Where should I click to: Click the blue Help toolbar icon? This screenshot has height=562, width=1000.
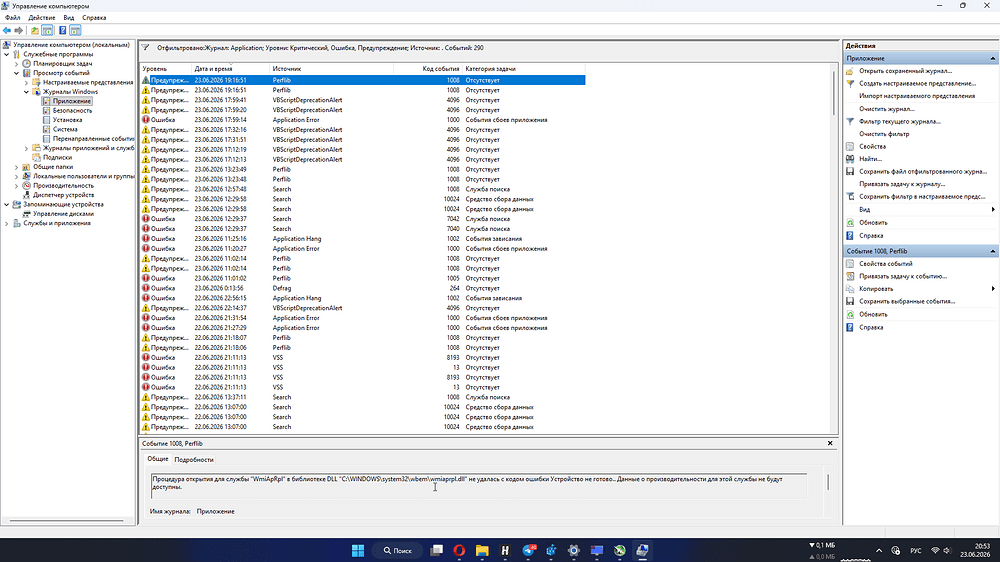62,31
